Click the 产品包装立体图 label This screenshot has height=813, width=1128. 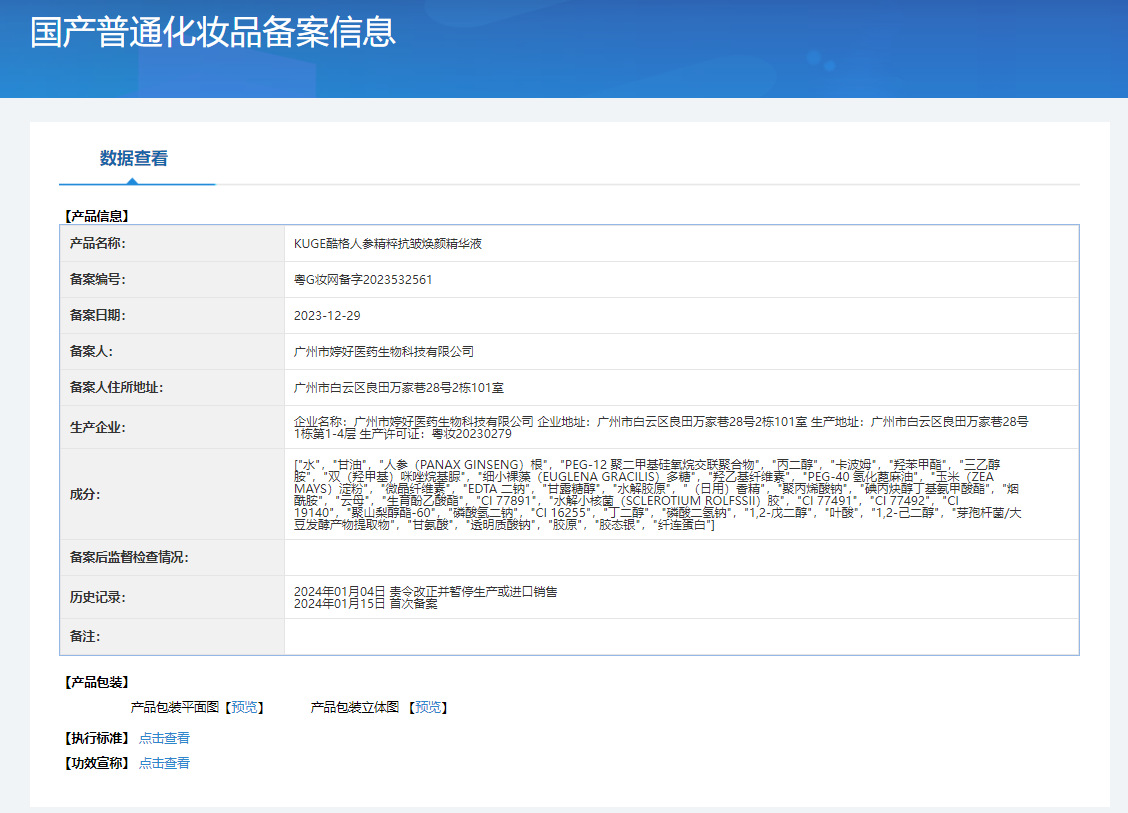pyautogui.click(x=355, y=707)
